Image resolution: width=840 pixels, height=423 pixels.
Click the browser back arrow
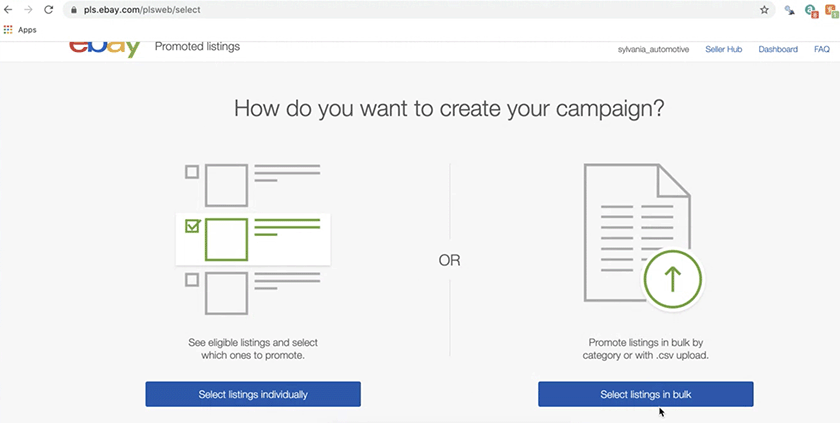tap(8, 10)
